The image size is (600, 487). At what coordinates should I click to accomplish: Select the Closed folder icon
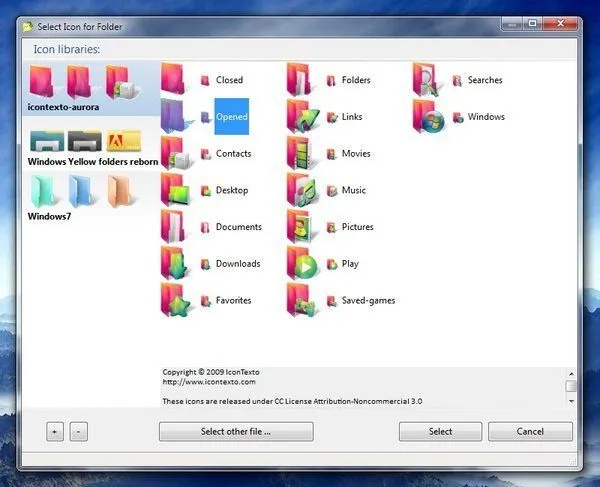[x=173, y=80]
